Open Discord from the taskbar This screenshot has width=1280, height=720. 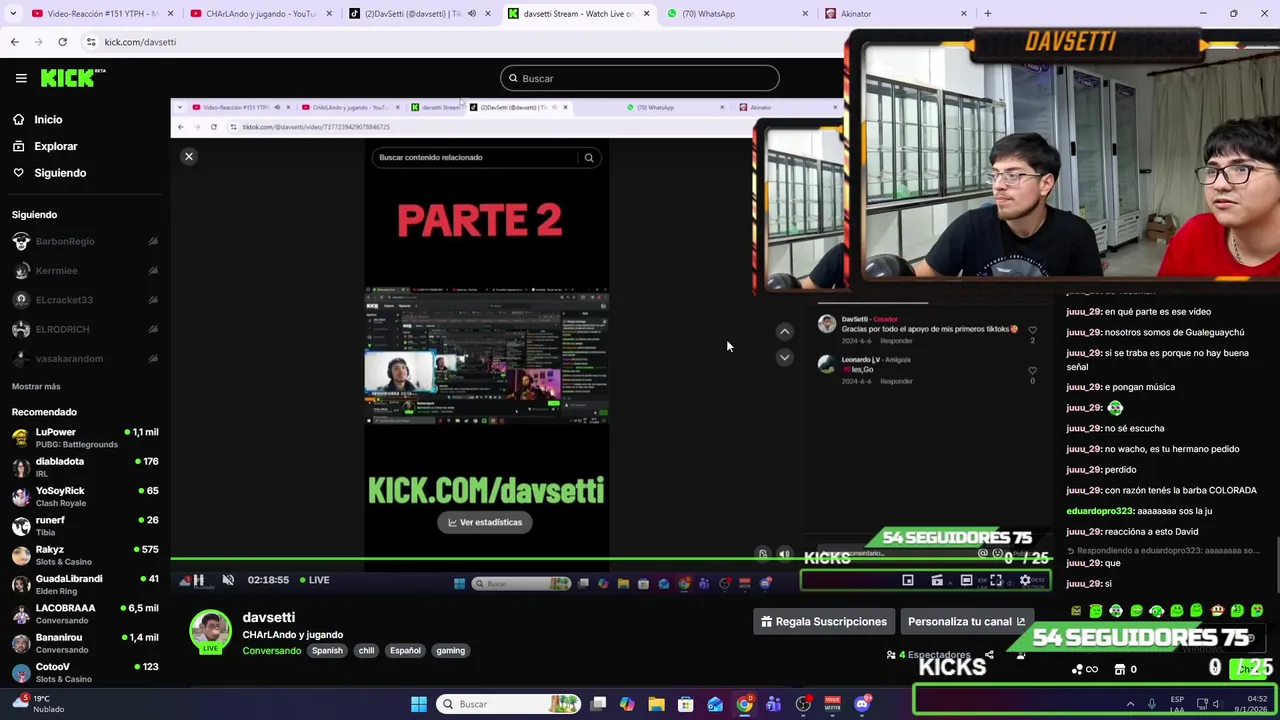[x=862, y=704]
